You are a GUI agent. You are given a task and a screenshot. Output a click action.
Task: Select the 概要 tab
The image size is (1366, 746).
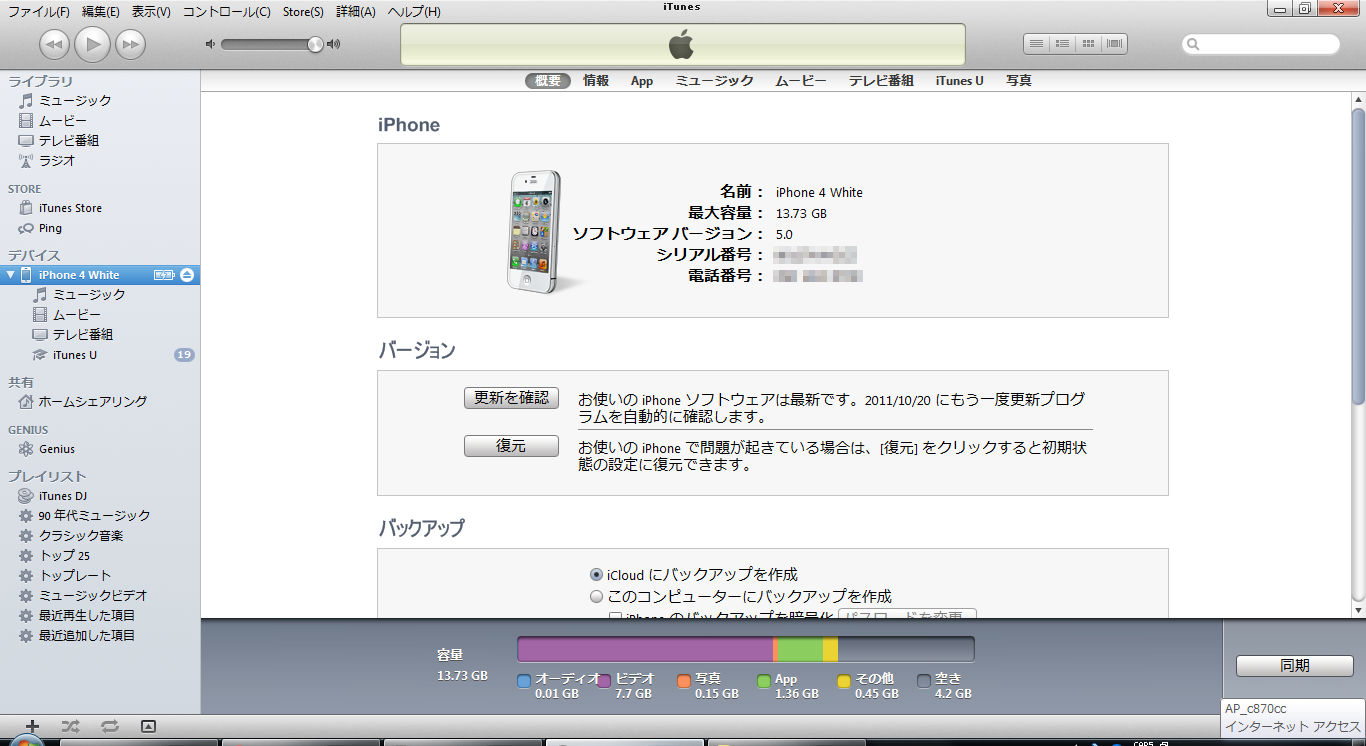click(x=548, y=81)
